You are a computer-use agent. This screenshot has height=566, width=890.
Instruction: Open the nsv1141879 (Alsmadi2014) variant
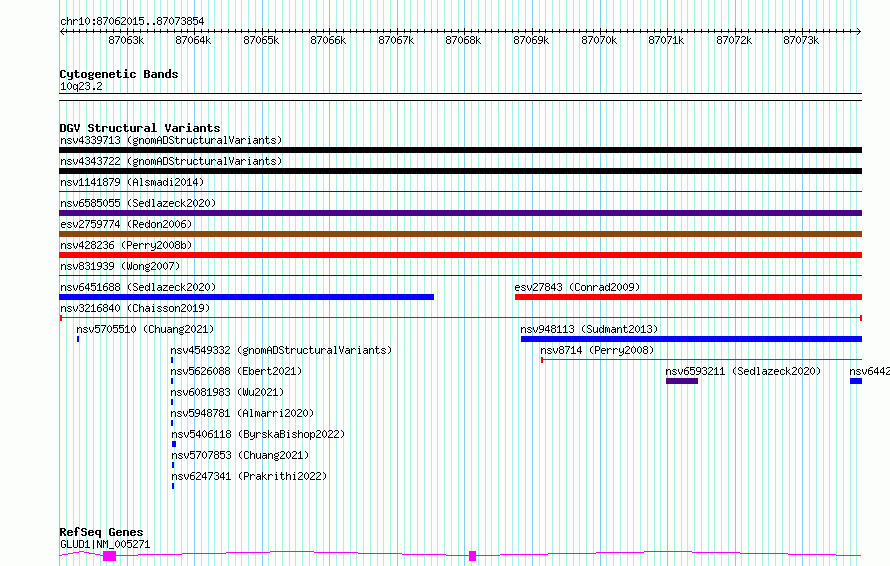pyautogui.click(x=131, y=182)
